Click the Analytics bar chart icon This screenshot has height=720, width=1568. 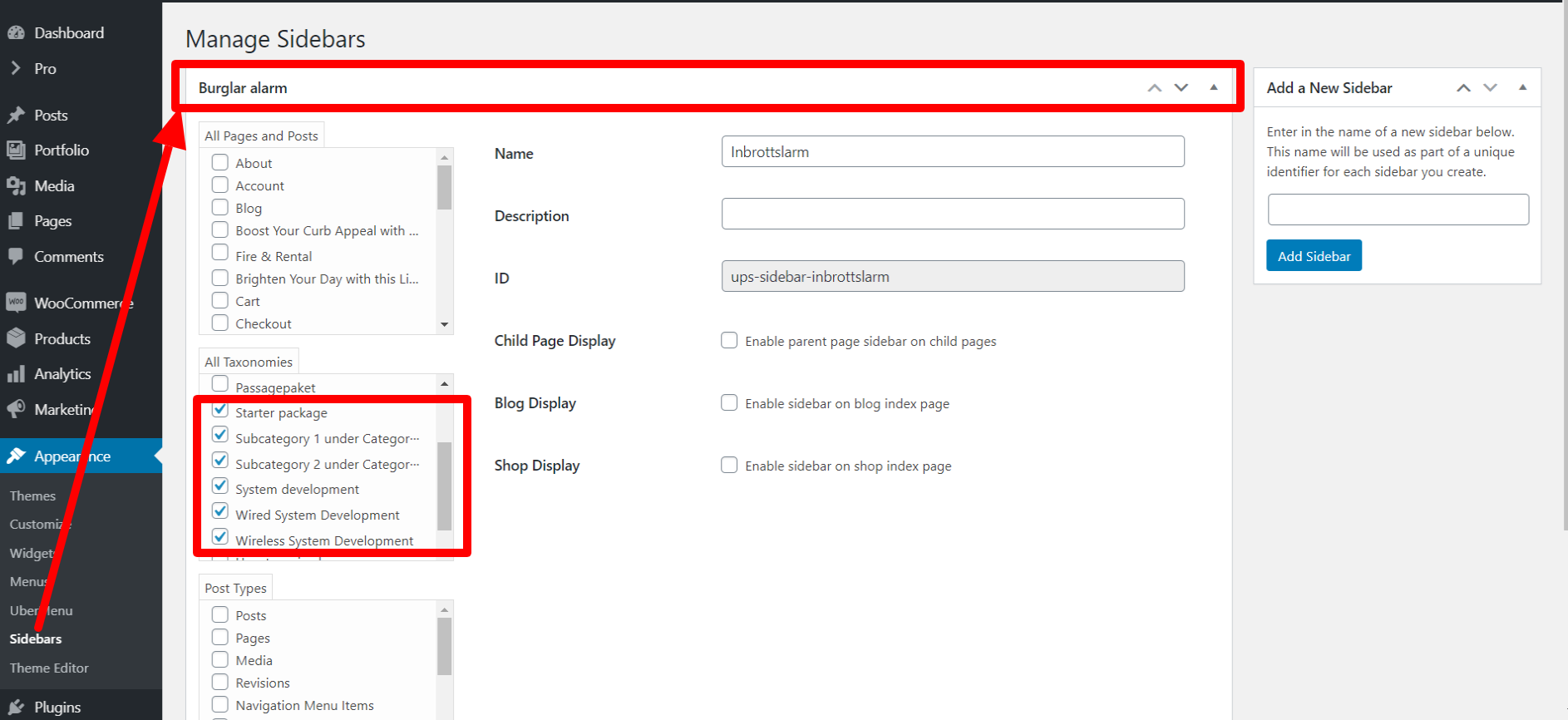click(x=16, y=374)
